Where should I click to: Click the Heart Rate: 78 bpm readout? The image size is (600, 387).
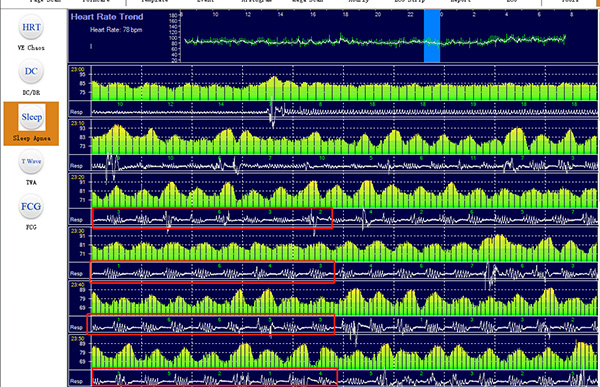pyautogui.click(x=116, y=30)
